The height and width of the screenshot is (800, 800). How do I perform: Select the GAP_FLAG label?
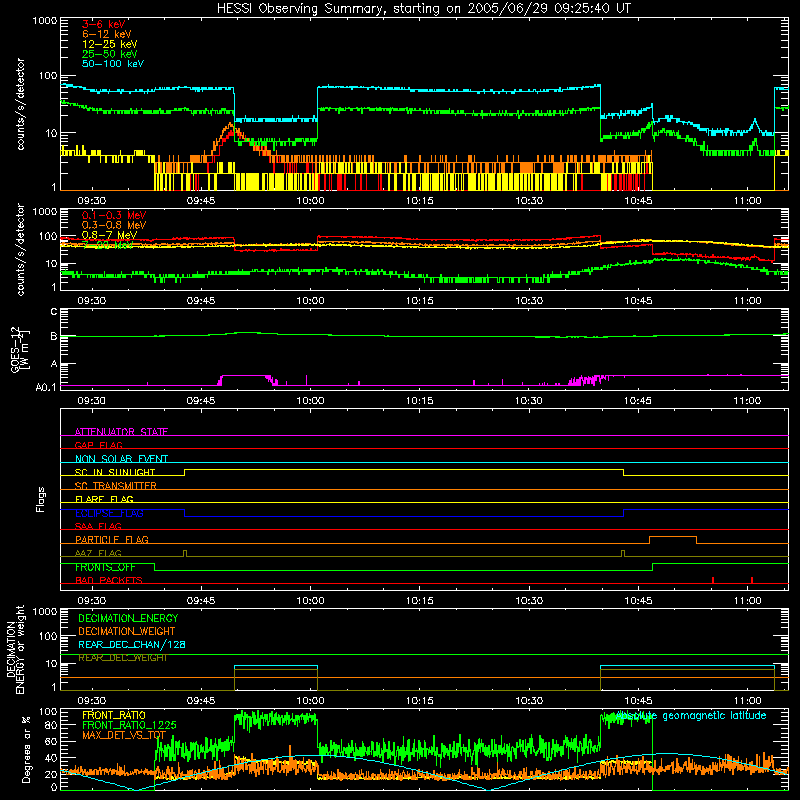98,445
